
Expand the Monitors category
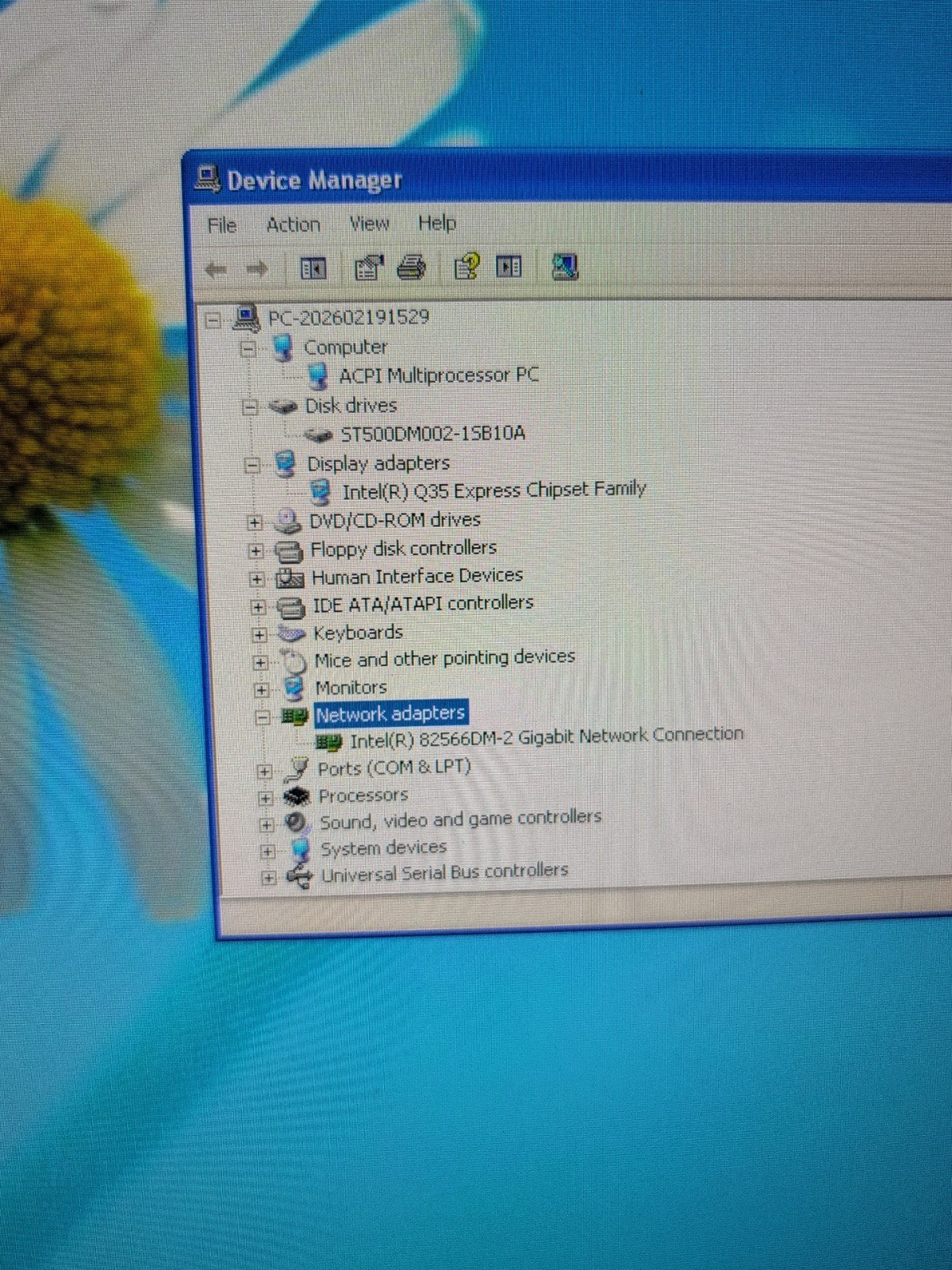262,690
